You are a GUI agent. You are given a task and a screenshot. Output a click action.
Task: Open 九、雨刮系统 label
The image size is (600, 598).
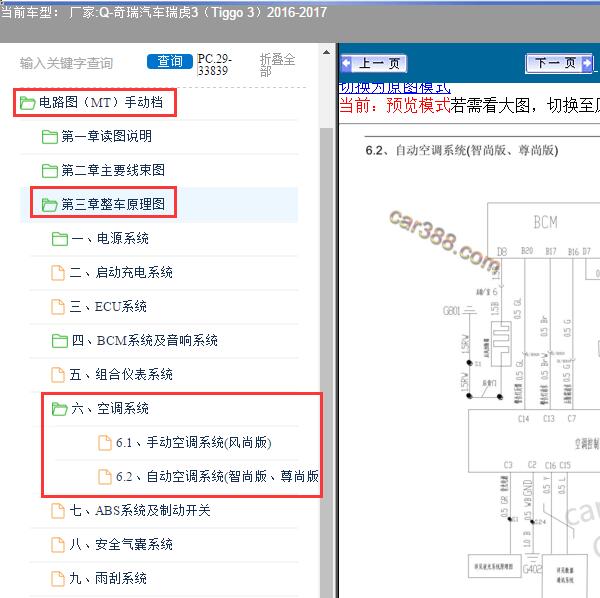point(108,578)
